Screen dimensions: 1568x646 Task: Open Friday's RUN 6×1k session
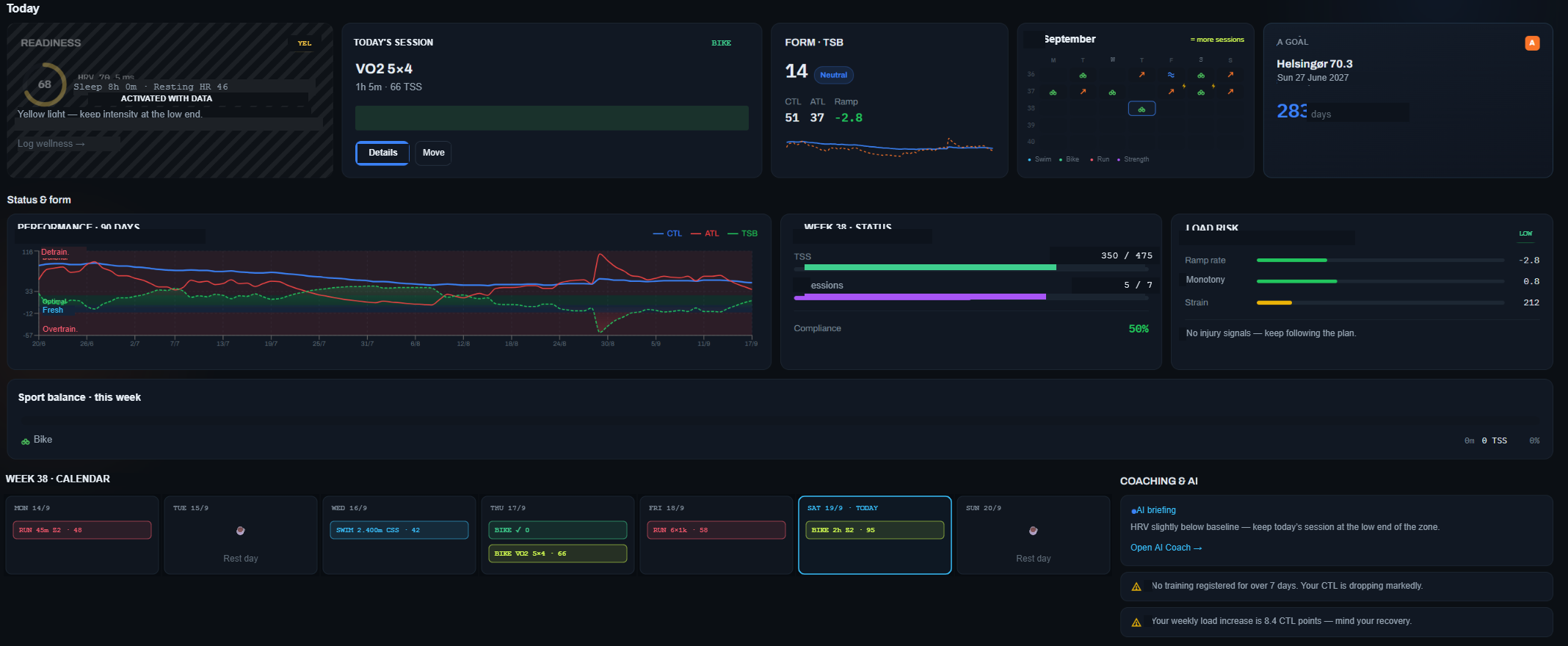tap(716, 530)
